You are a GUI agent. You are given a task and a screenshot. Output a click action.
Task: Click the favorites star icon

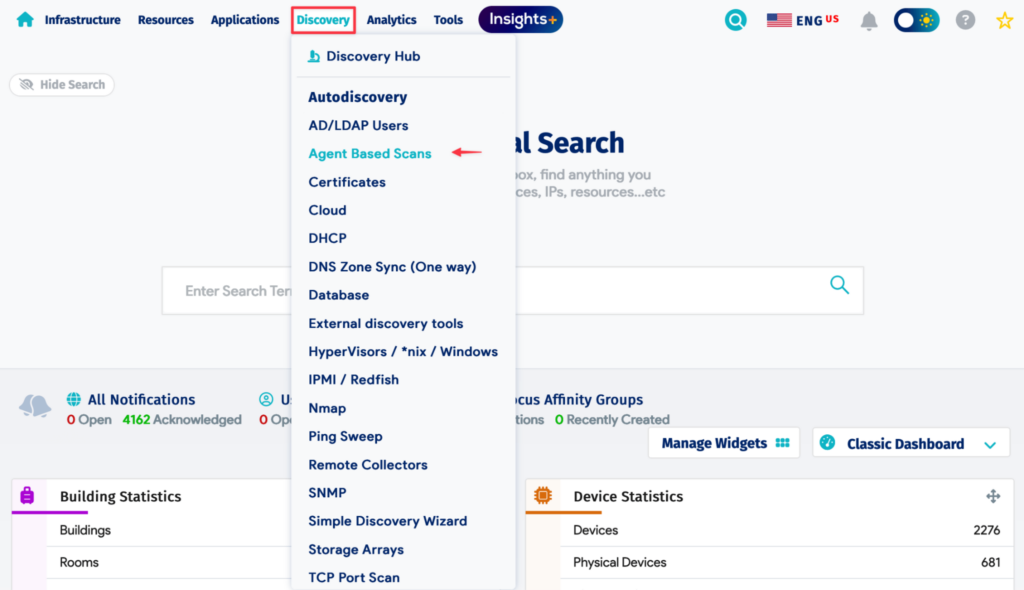(x=1004, y=20)
